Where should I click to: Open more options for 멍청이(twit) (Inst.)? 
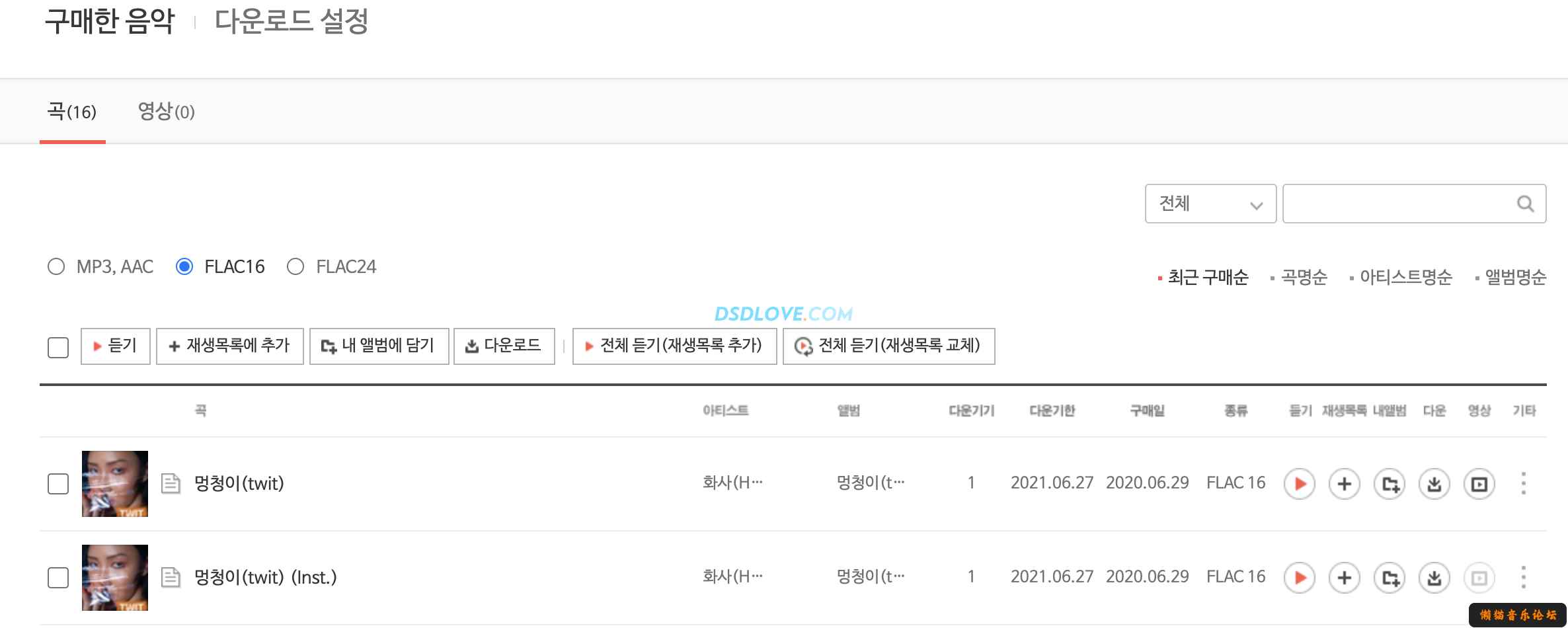(x=1524, y=578)
